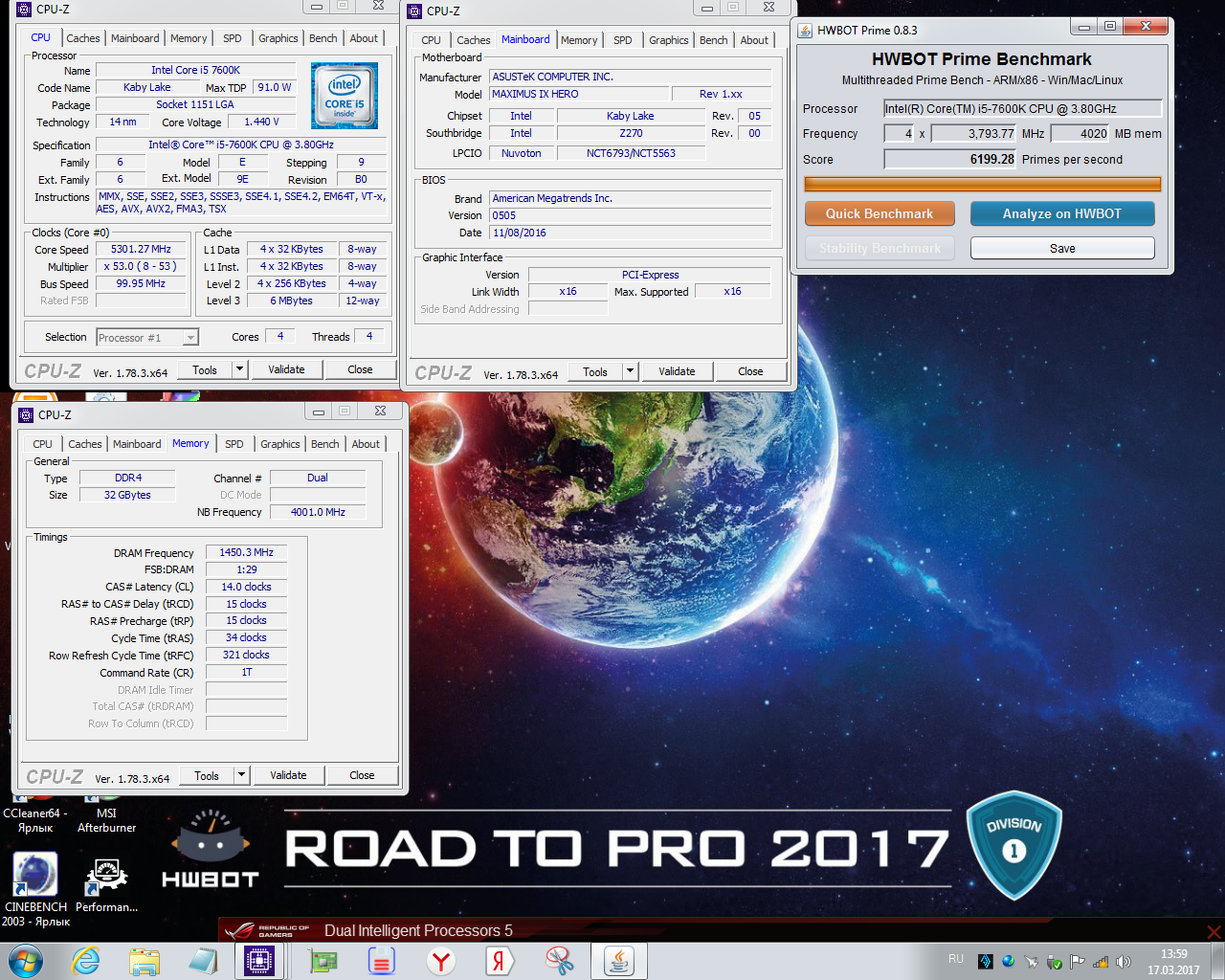This screenshot has height=980, width=1225.
Task: Open About tab in Memory window
Action: [x=366, y=444]
